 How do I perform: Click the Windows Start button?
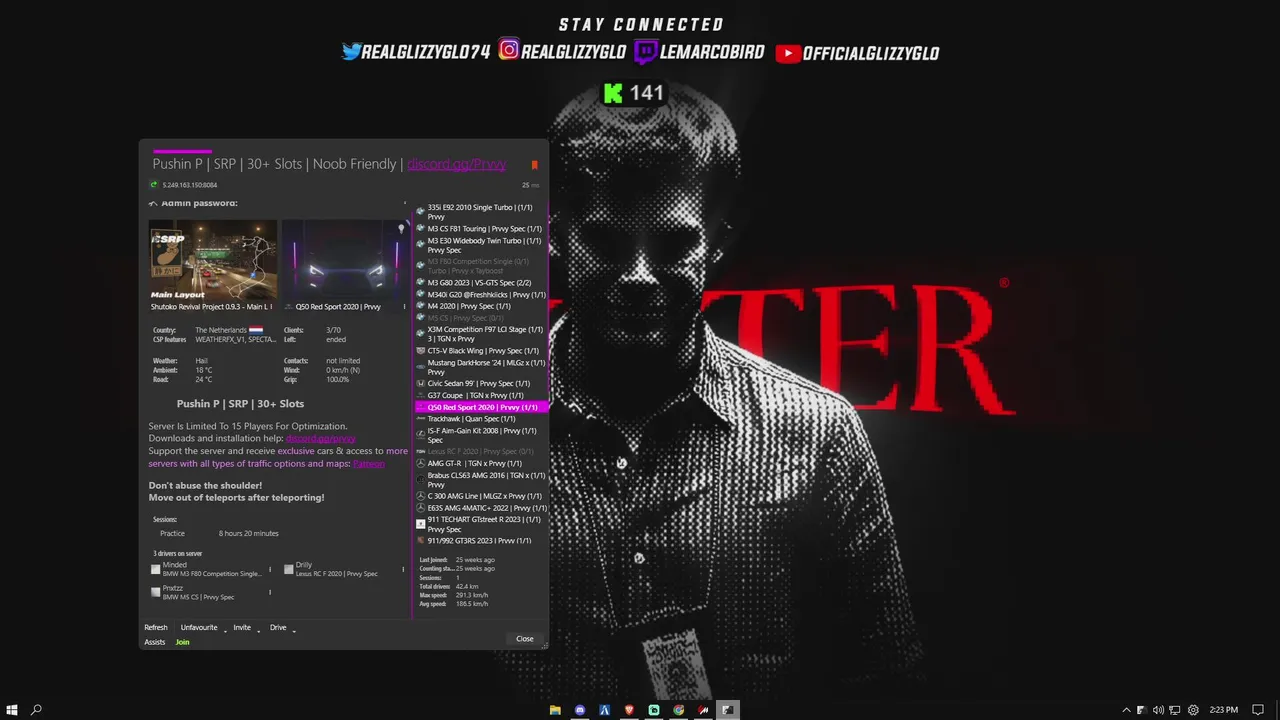[12, 710]
